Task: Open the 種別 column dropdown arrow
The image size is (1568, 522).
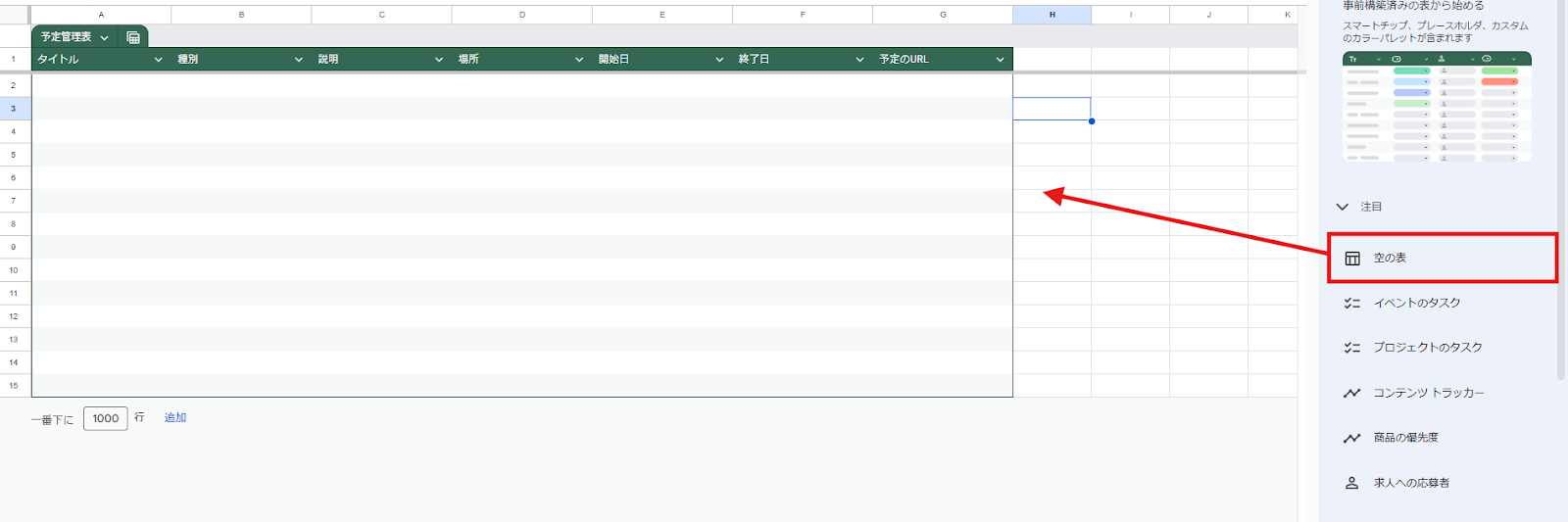Action: [298, 60]
